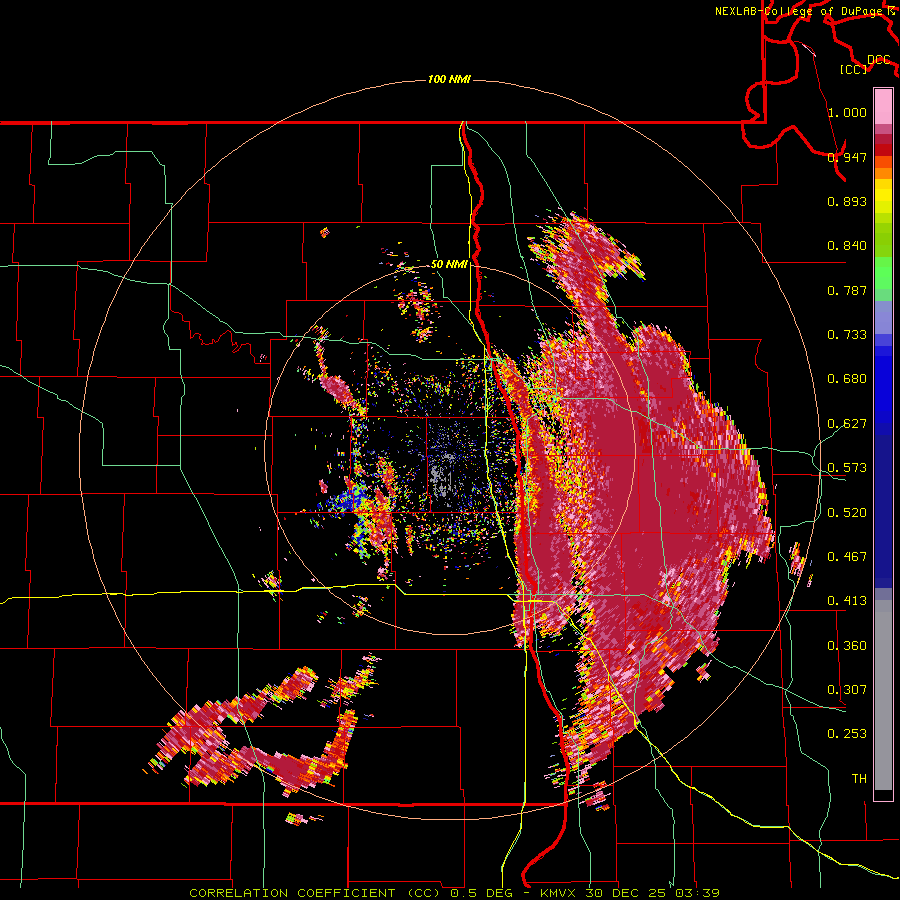Click the TH label at the legend bottom
900x900 pixels.
859,779
